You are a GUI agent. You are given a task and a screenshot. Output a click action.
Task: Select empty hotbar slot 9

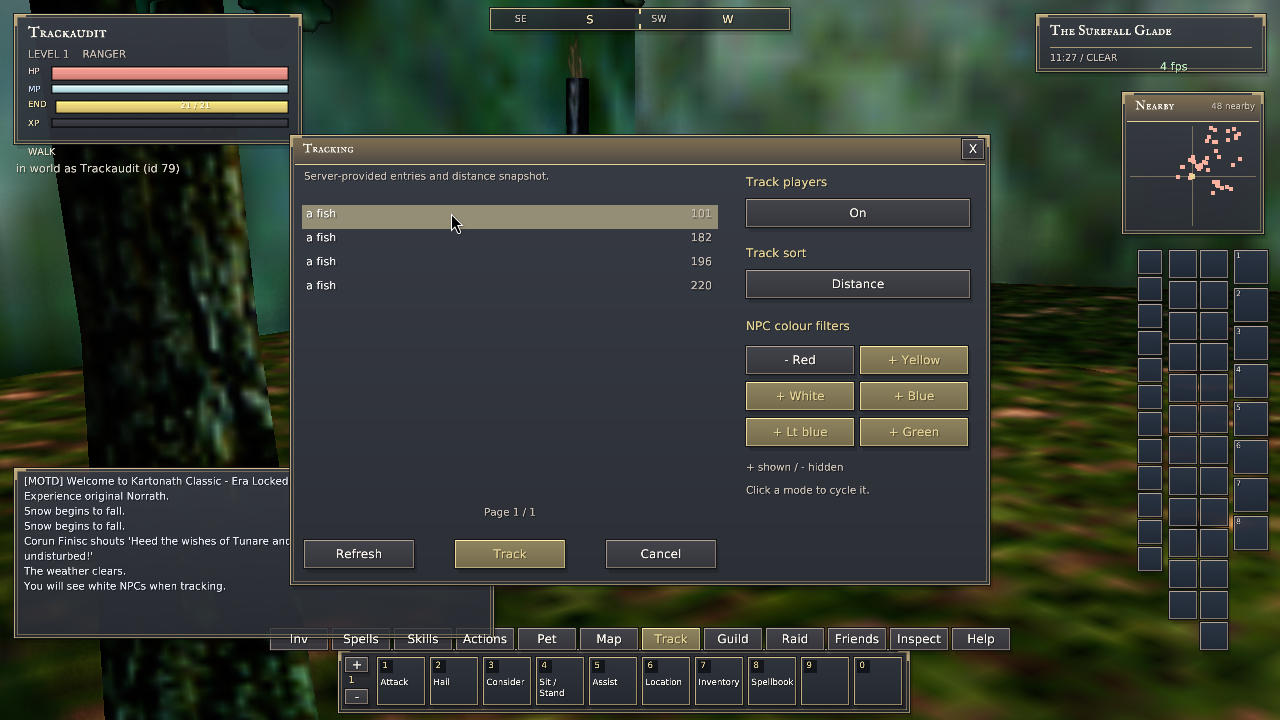(x=825, y=681)
